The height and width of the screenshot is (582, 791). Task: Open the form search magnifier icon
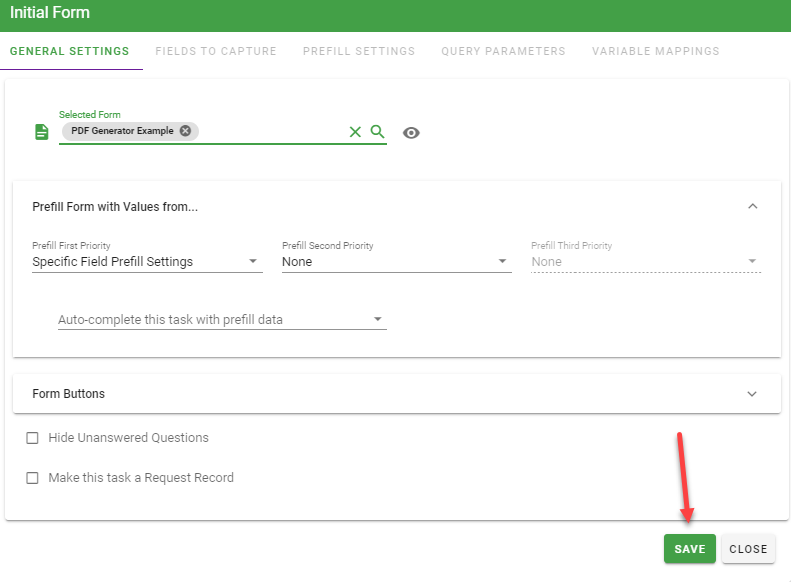click(x=377, y=132)
